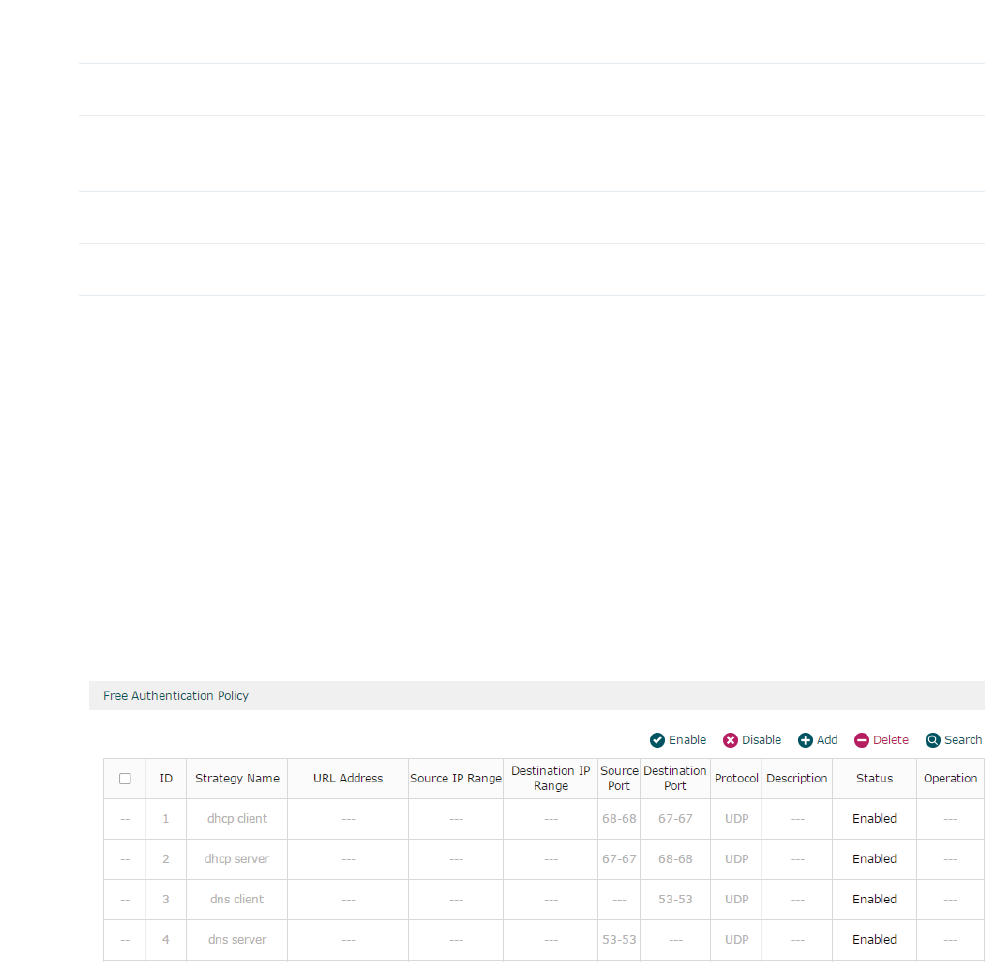Select the 'dns server' strategy name
Image resolution: width=987 pixels, height=962 pixels.
click(237, 939)
